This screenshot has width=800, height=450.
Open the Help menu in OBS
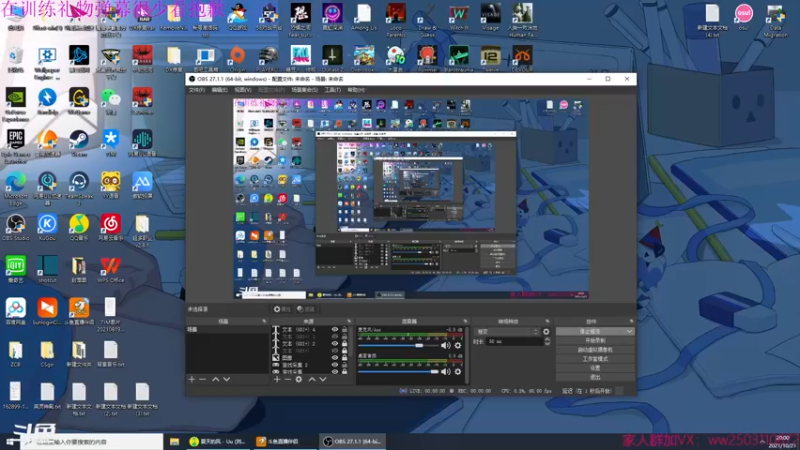pos(356,90)
